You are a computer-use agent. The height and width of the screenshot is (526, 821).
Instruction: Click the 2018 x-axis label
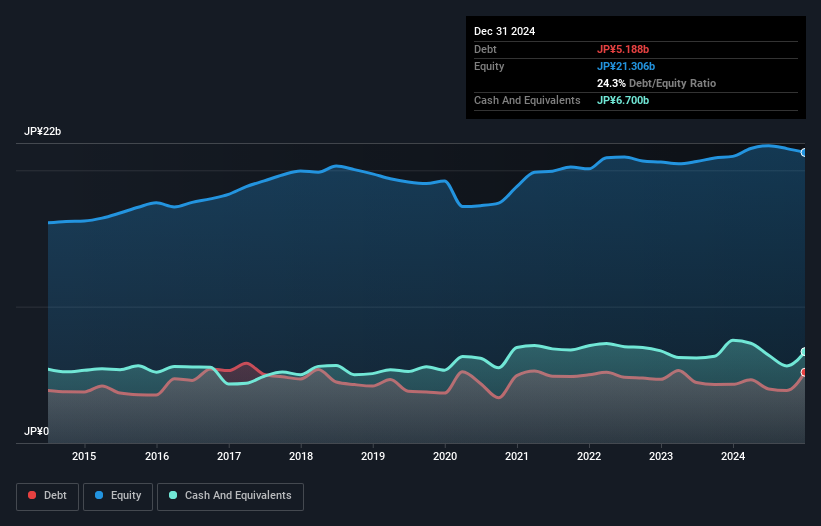pyautogui.click(x=301, y=456)
